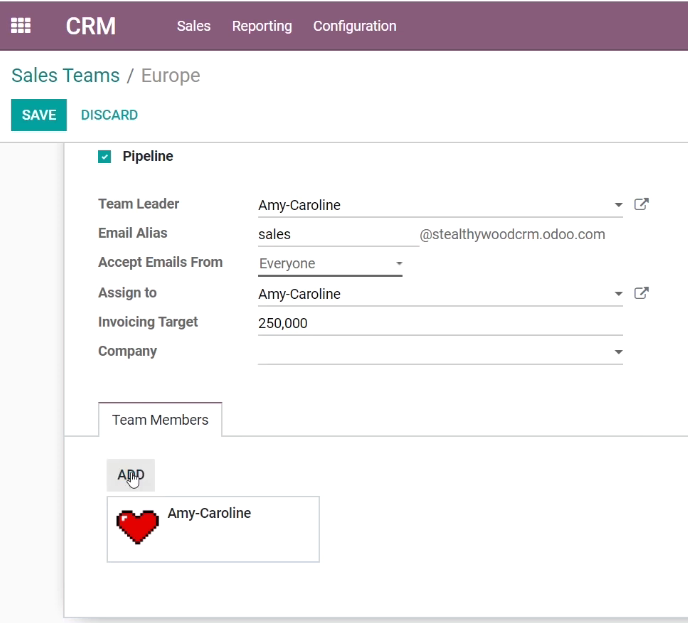Click ADD to add team member
This screenshot has height=623, width=688.
pyautogui.click(x=131, y=475)
